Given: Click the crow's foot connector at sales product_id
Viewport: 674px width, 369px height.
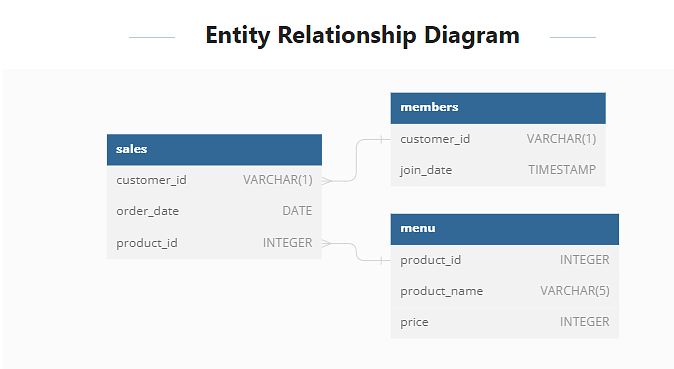Looking at the screenshot, I should (327, 243).
